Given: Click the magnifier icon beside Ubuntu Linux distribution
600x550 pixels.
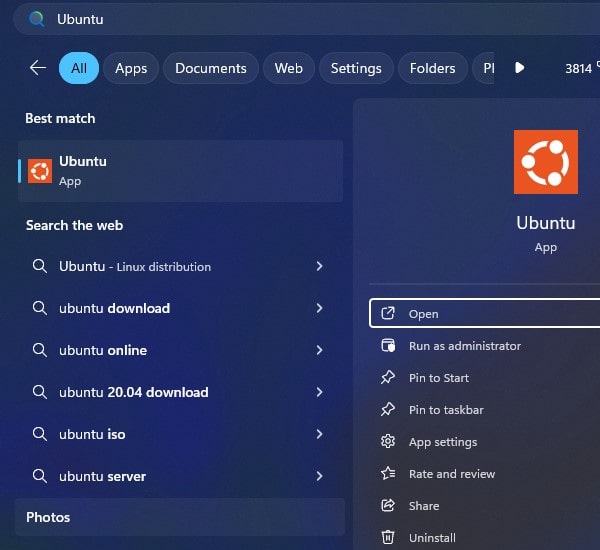Looking at the screenshot, I should (x=40, y=266).
